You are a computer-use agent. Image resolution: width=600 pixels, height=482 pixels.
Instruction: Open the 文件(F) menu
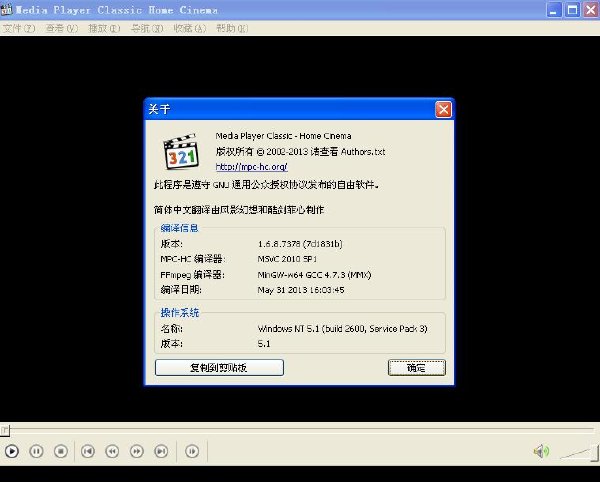point(19,28)
